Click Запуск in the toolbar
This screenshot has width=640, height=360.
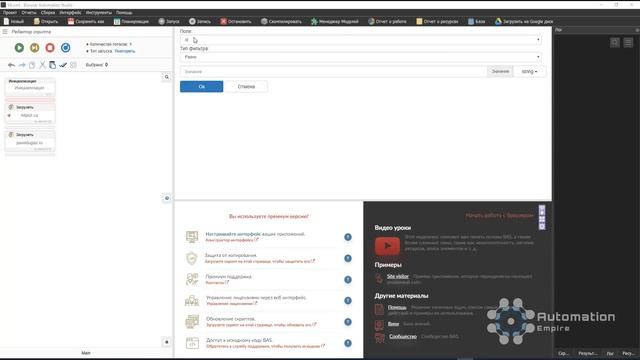tap(169, 21)
